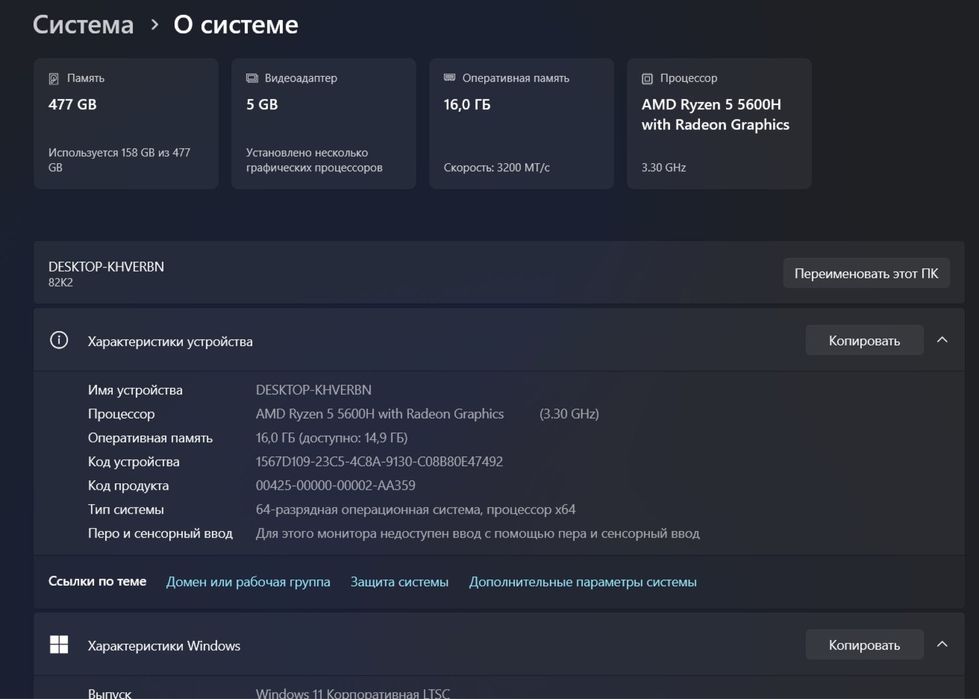Click Установлено несколько графических процессоров text
The height and width of the screenshot is (699, 979).
[x=314, y=160]
